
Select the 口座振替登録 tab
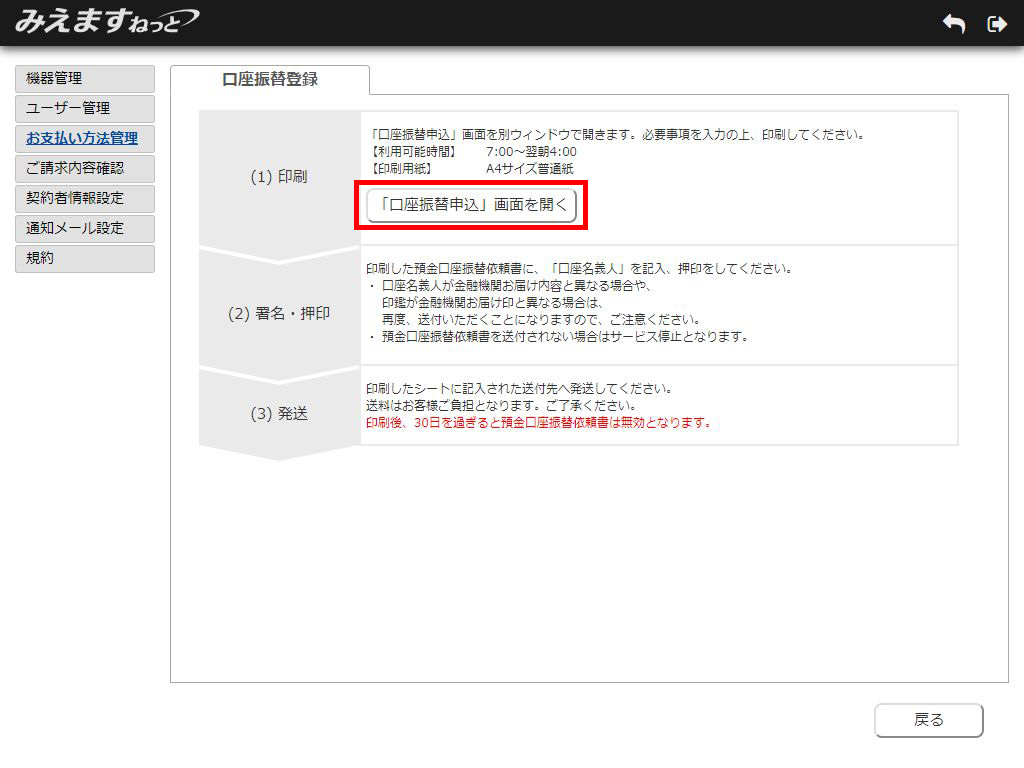tap(270, 79)
